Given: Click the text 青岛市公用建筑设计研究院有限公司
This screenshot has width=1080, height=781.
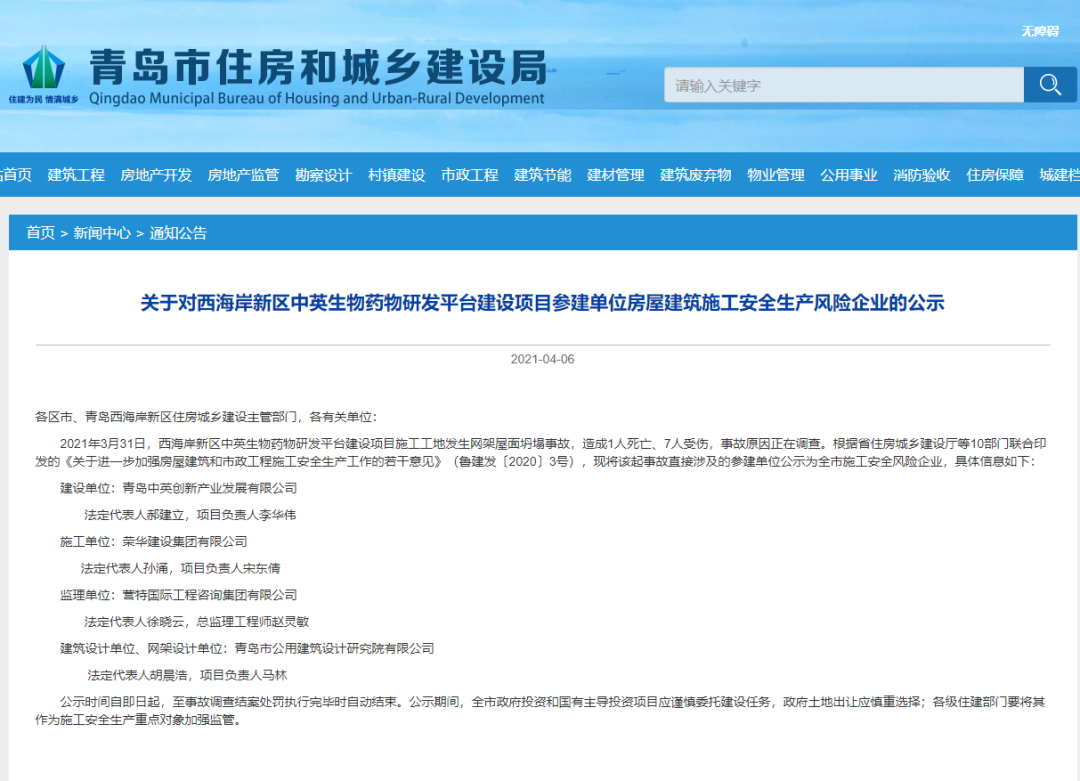Looking at the screenshot, I should pos(335,649).
